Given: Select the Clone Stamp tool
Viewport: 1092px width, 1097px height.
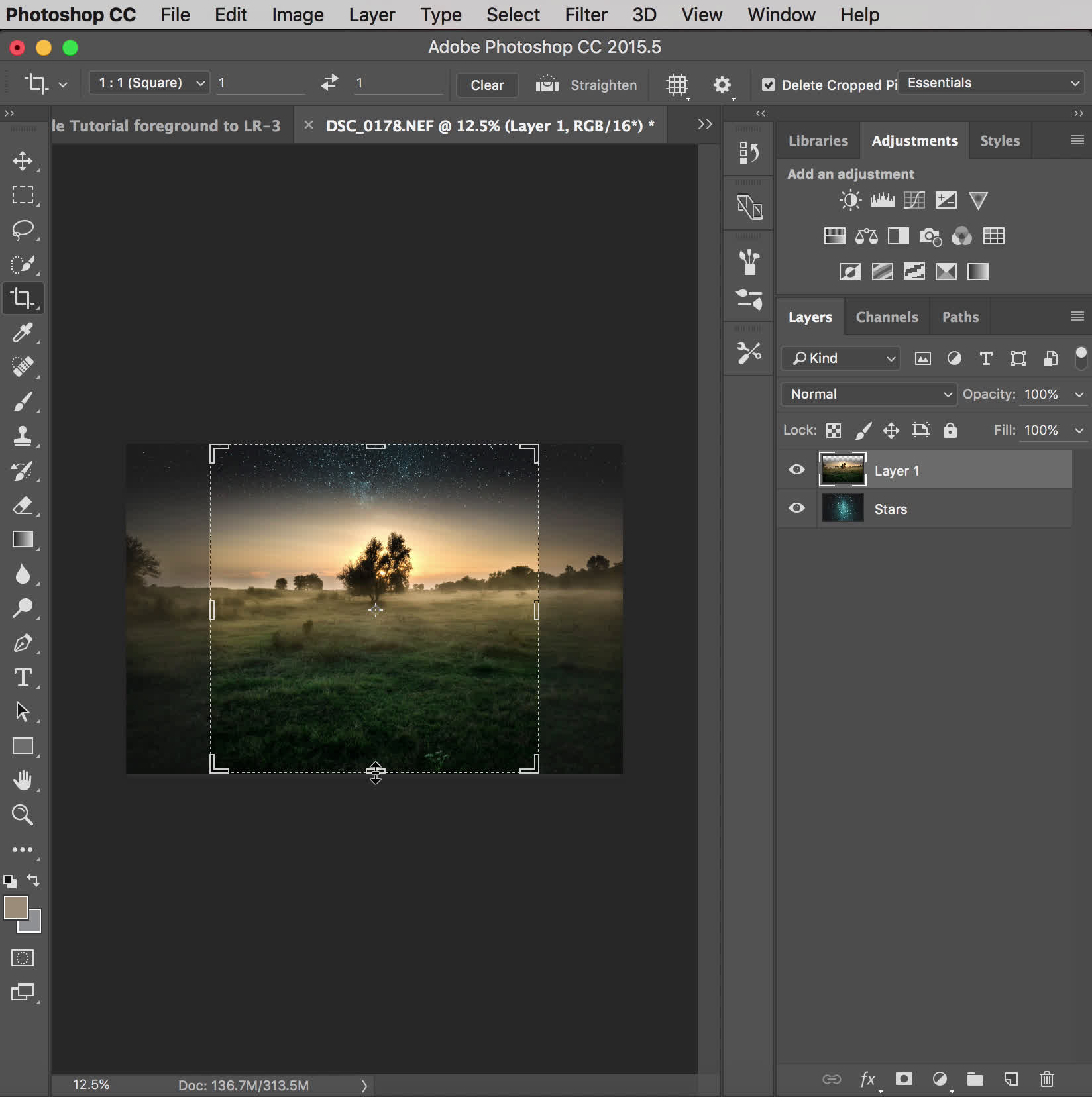Looking at the screenshot, I should pos(23,435).
